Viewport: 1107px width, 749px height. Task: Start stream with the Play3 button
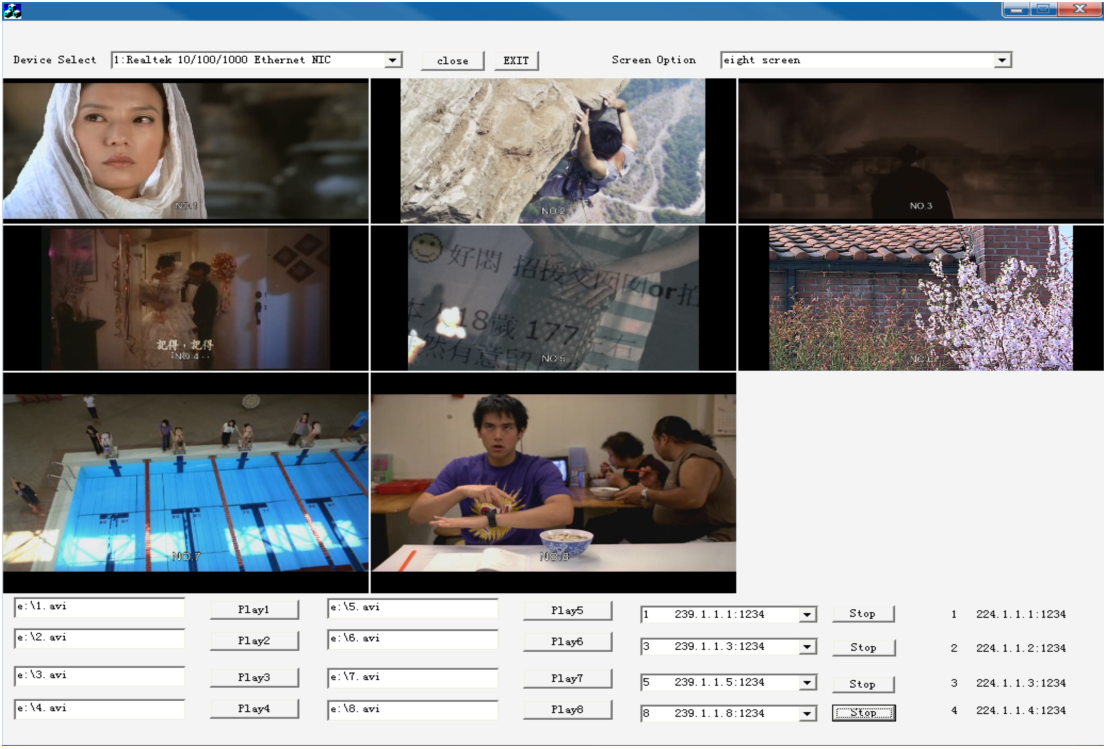tap(254, 677)
